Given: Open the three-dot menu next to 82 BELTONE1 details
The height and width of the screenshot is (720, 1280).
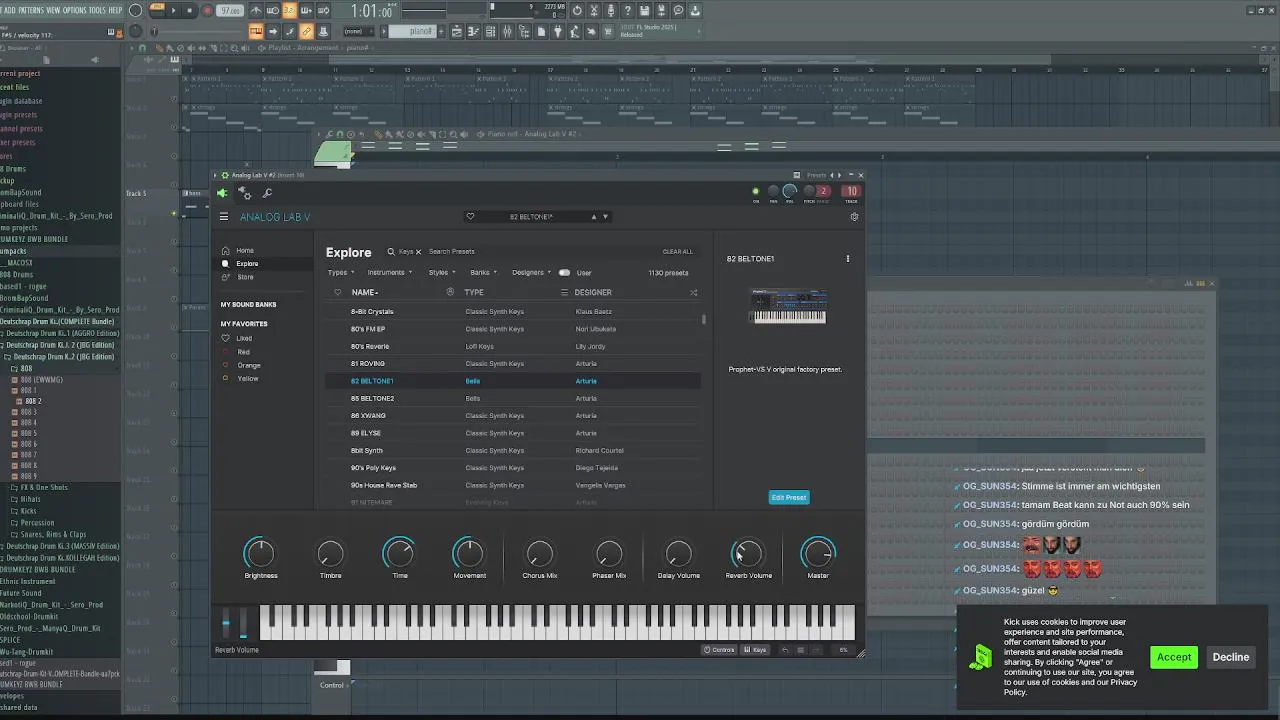Looking at the screenshot, I should [848, 259].
